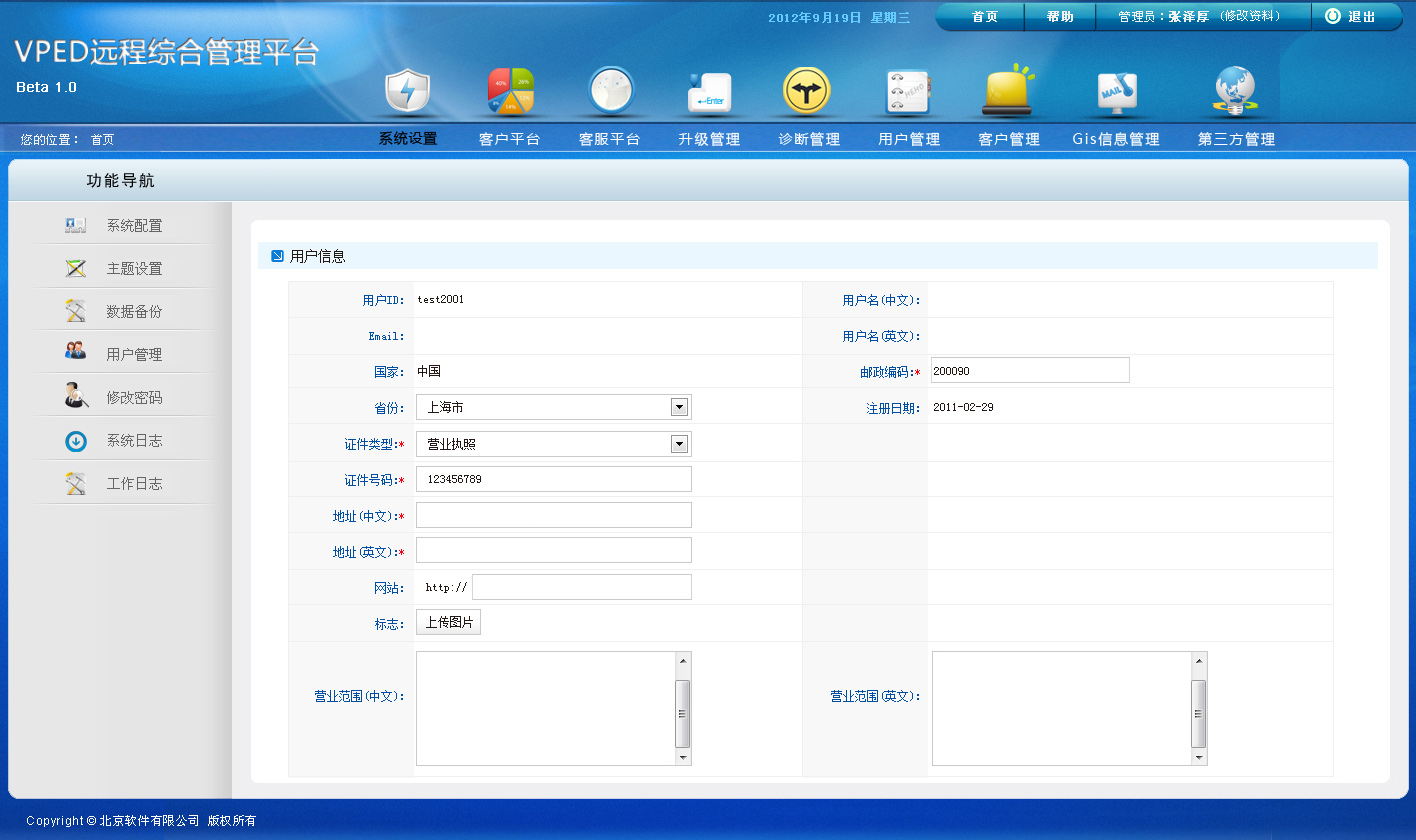Focus the 邮政编码 field containing 200090
Viewport: 1416px width, 840px height.
tap(1030, 370)
